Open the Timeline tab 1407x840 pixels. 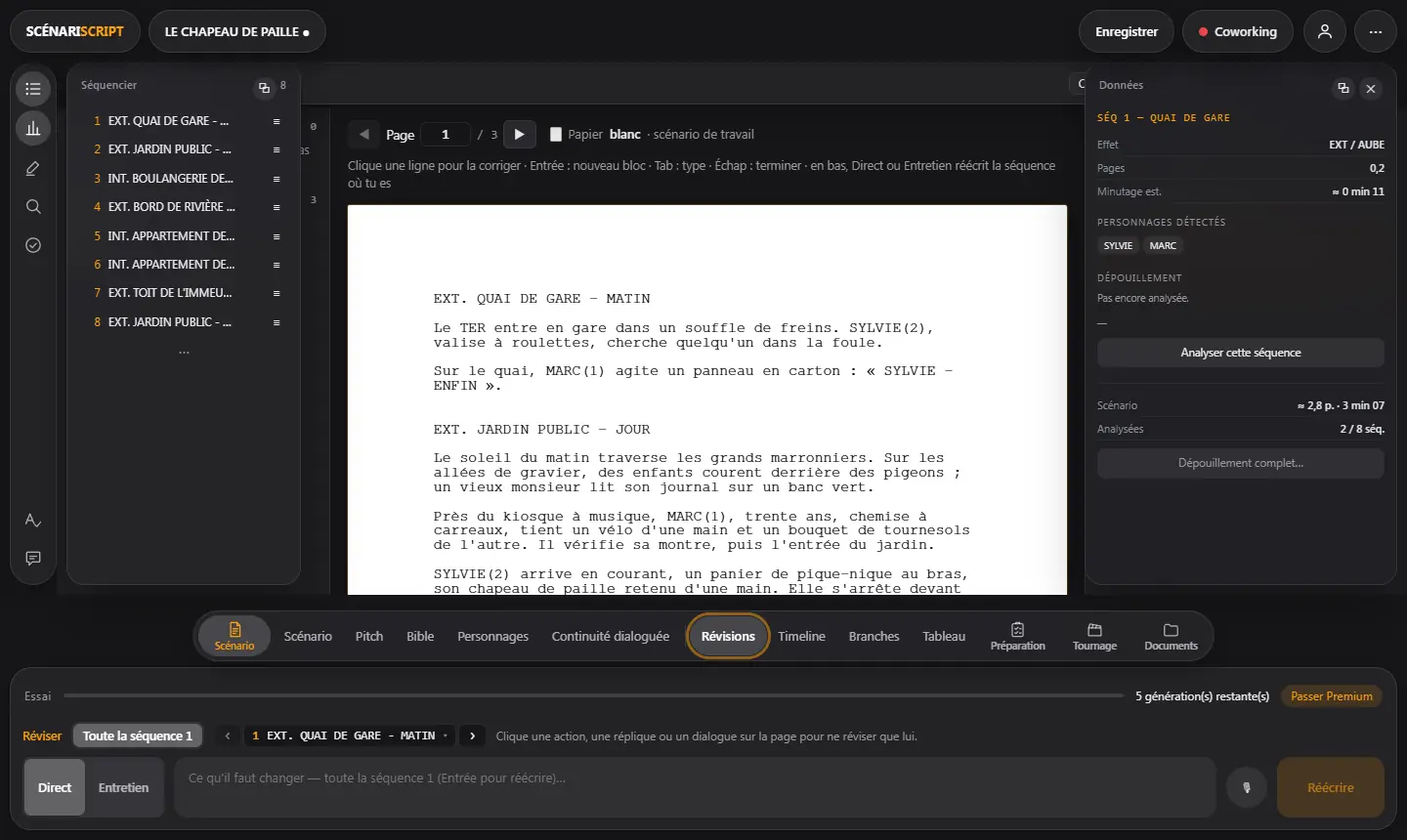(802, 636)
